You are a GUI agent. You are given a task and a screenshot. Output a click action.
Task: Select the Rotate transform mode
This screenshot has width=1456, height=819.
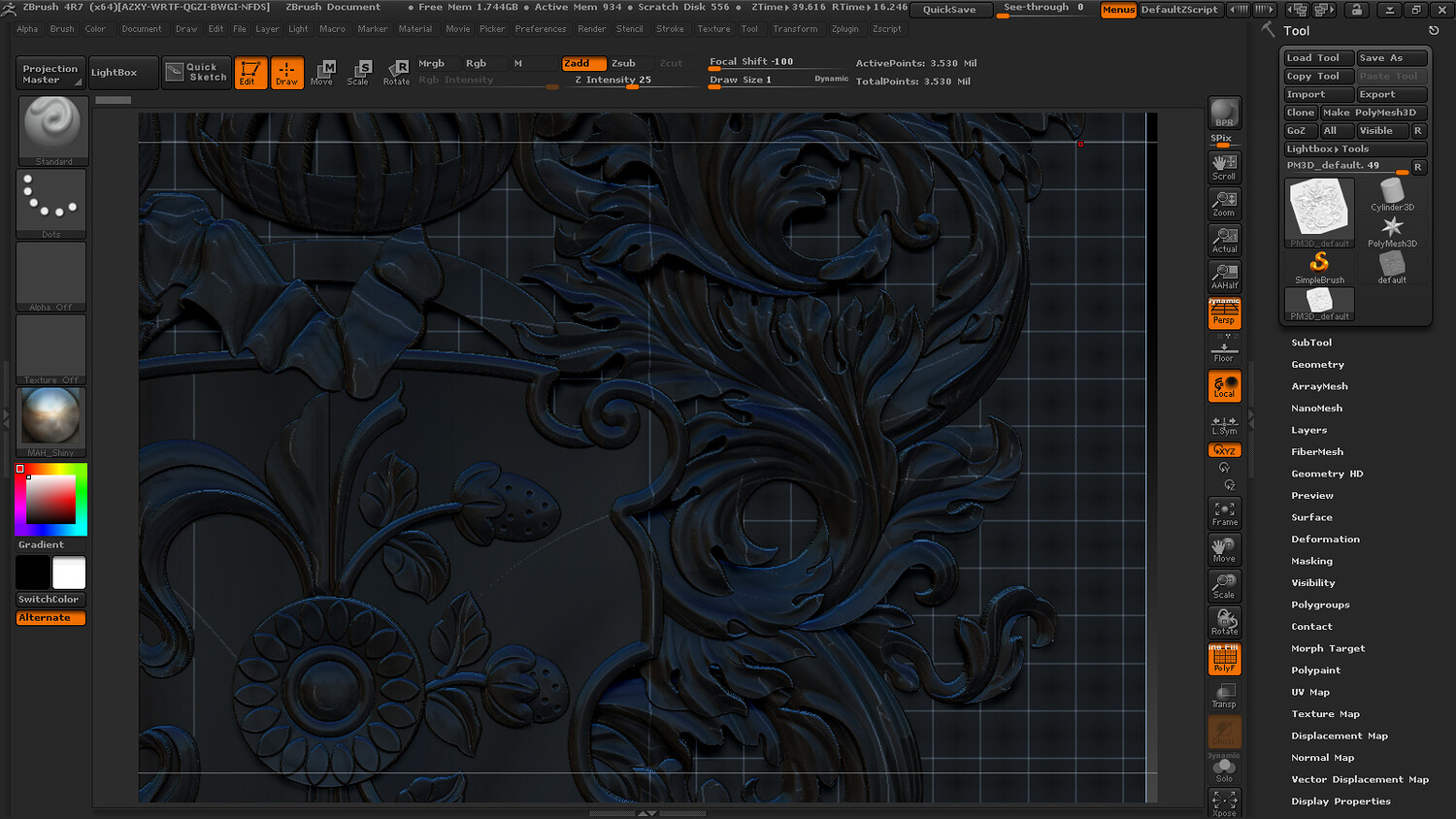396,73
